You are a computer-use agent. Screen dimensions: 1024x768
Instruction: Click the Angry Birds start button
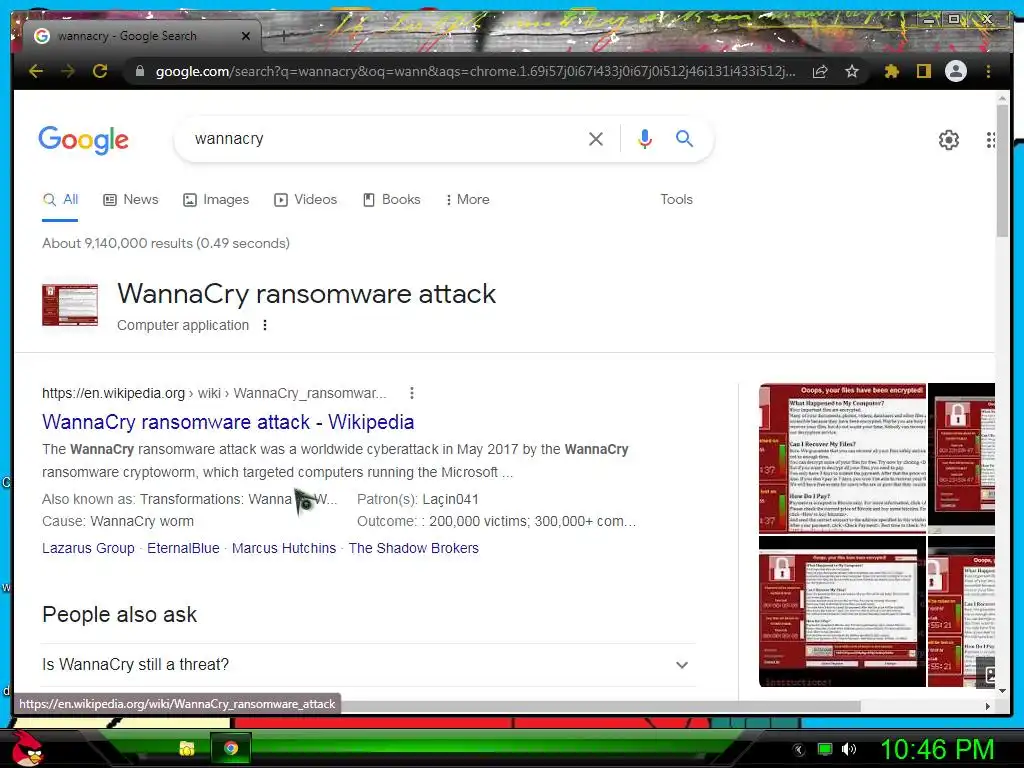[x=27, y=748]
